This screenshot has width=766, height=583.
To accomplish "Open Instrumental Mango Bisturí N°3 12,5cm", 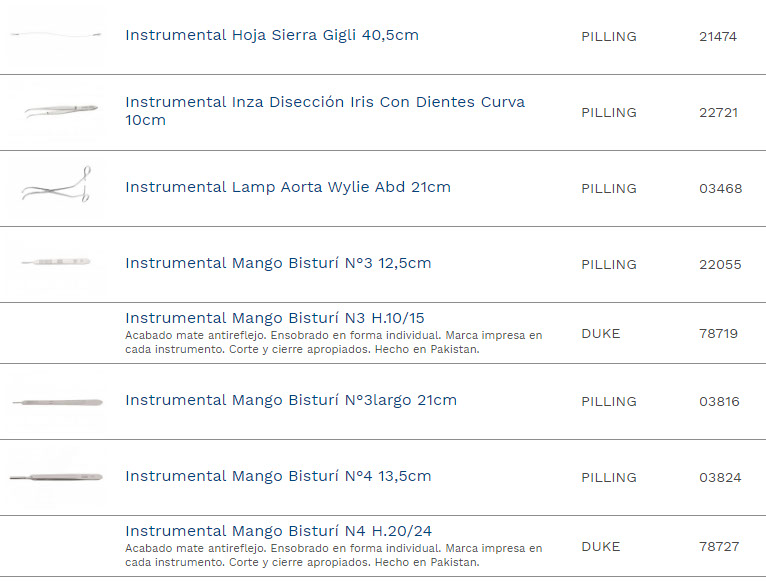I will coord(277,263).
